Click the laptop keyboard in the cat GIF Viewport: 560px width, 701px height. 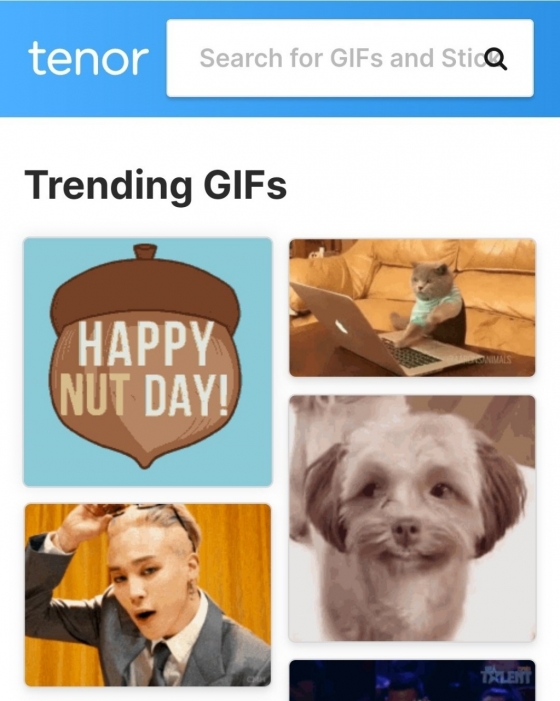tap(409, 351)
